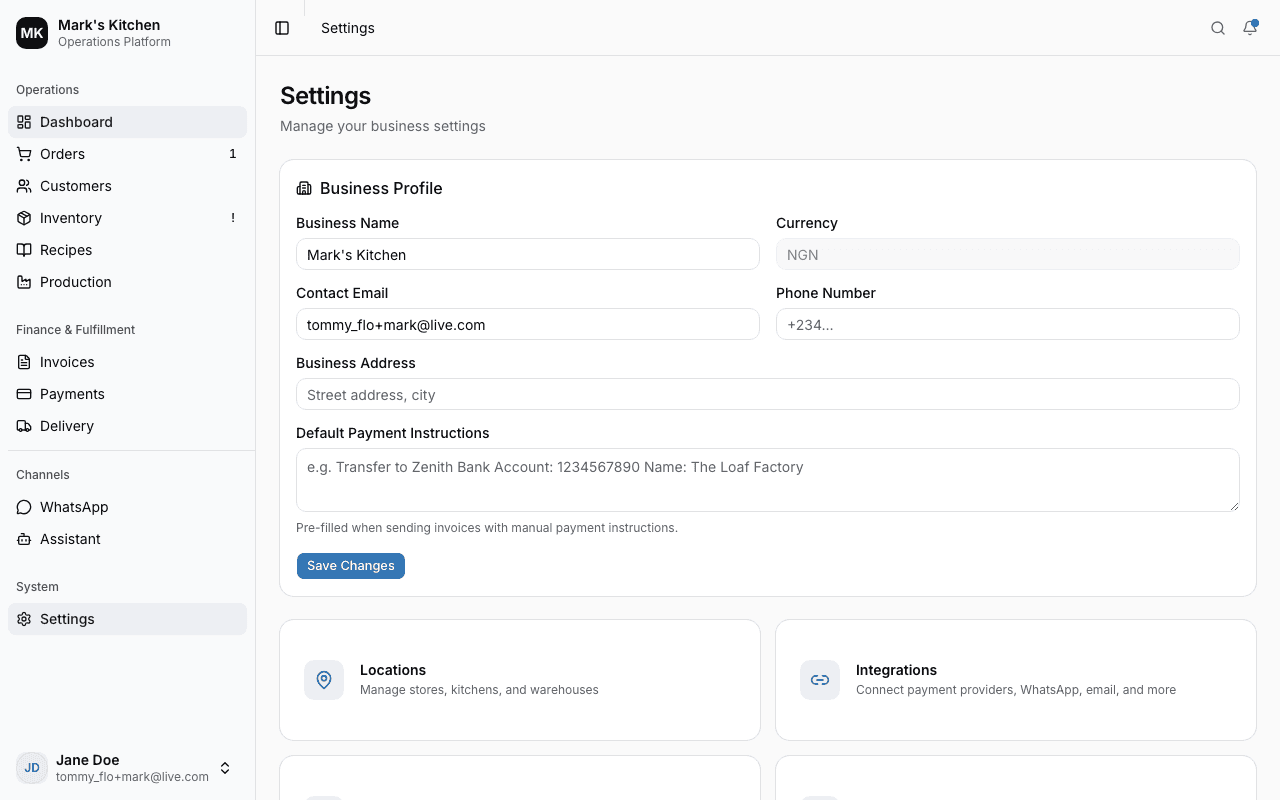The image size is (1280, 800).
Task: Click the Integrations link icon
Action: [819, 679]
